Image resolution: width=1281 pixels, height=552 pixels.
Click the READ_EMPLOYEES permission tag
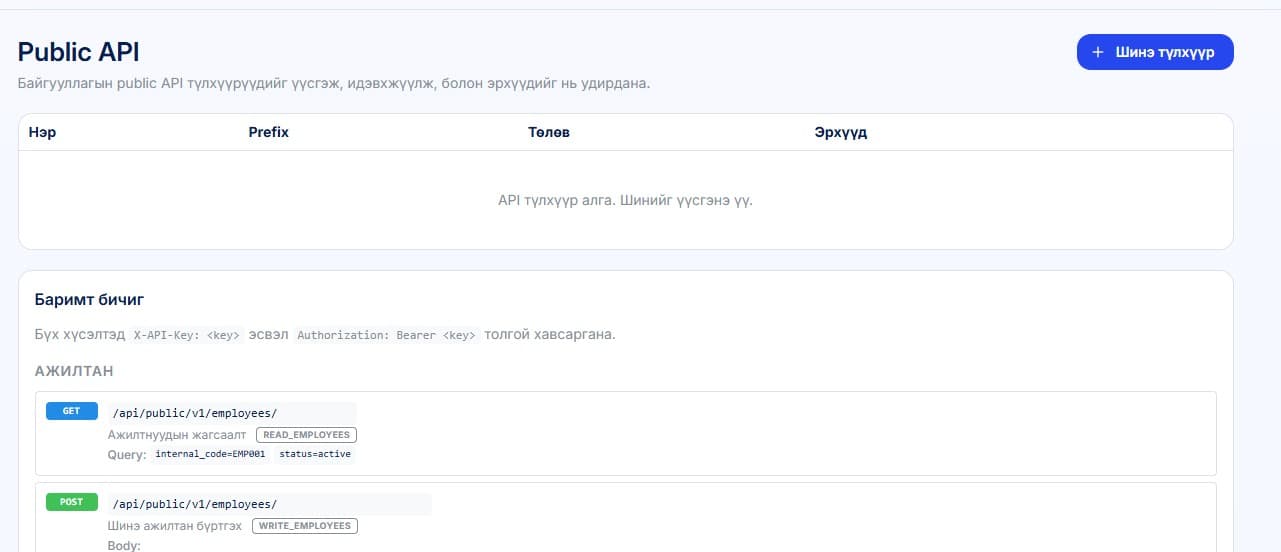point(306,435)
